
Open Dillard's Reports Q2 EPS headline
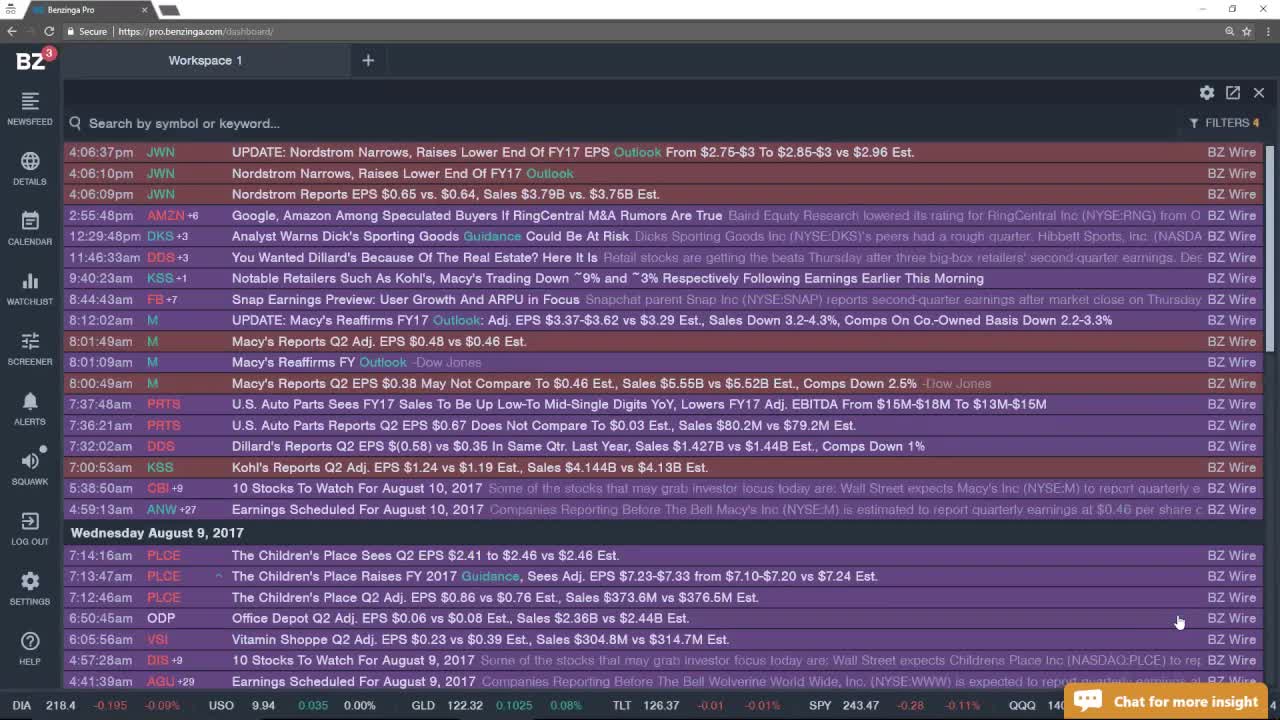point(578,446)
